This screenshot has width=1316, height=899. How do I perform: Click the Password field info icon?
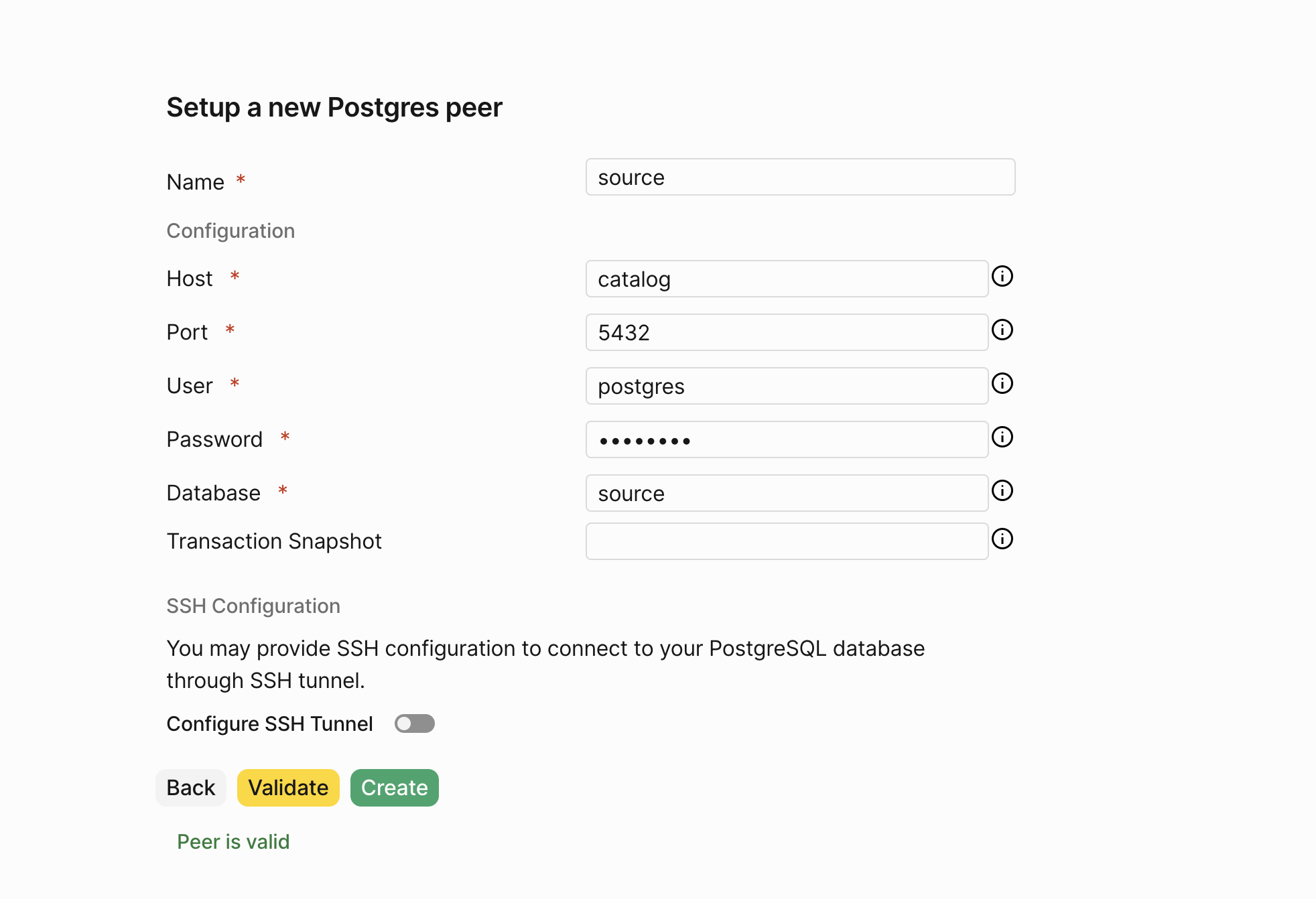coord(1002,437)
